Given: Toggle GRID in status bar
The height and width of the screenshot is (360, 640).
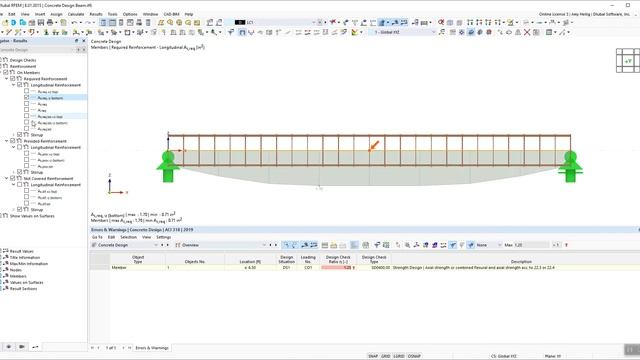Looking at the screenshot, I should tap(386, 356).
